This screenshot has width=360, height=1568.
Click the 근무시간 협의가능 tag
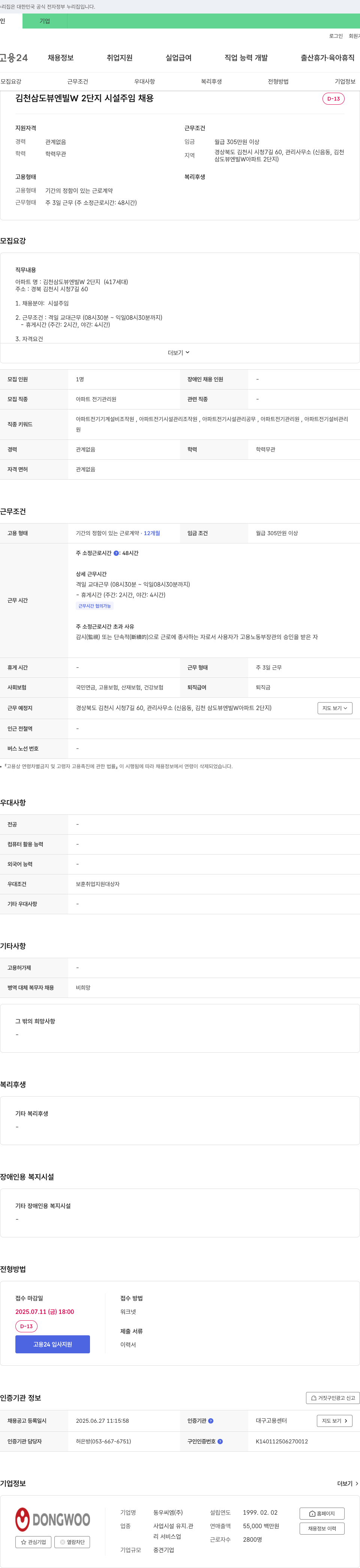(95, 606)
